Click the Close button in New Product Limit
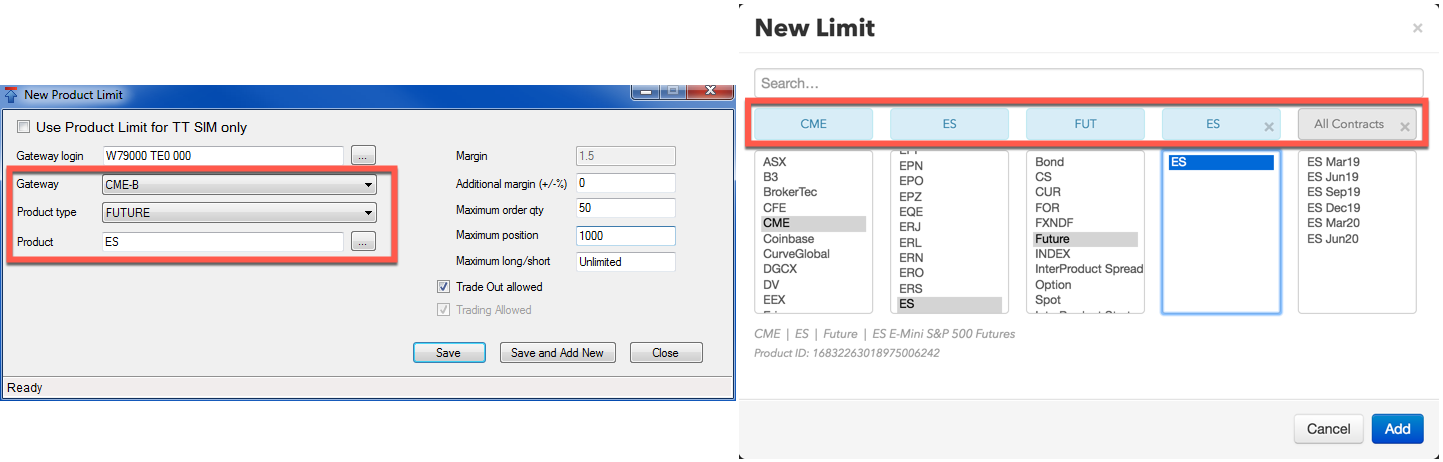This screenshot has width=1443, height=462. tap(665, 352)
